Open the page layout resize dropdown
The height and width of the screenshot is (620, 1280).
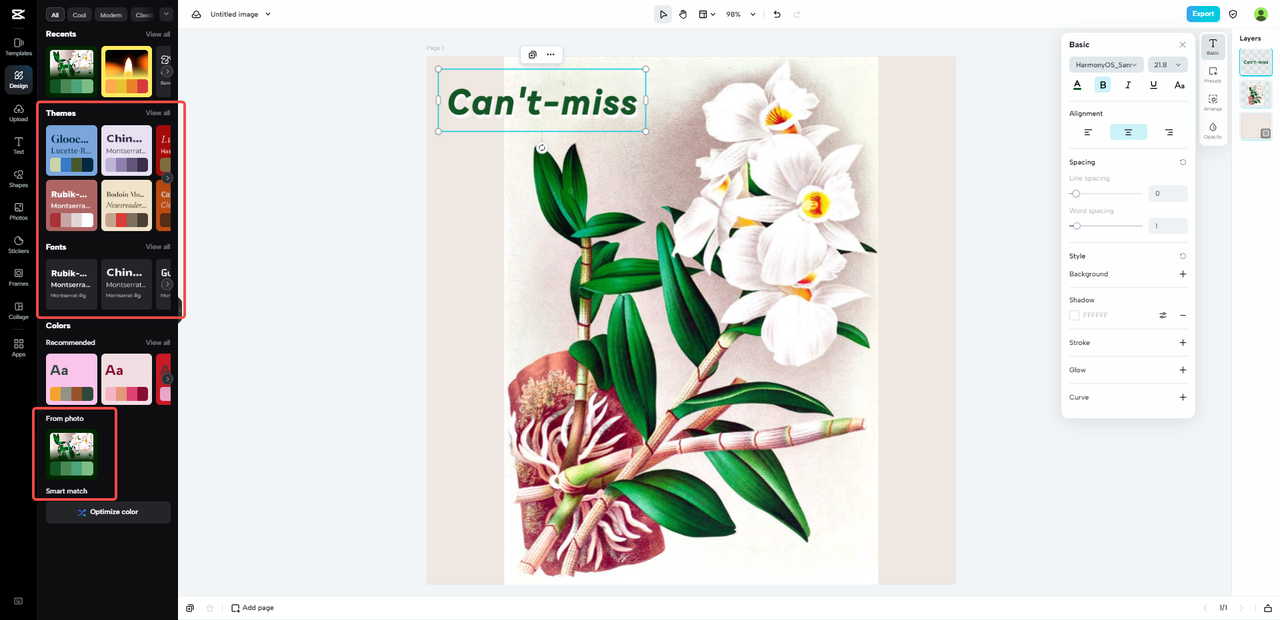(707, 14)
